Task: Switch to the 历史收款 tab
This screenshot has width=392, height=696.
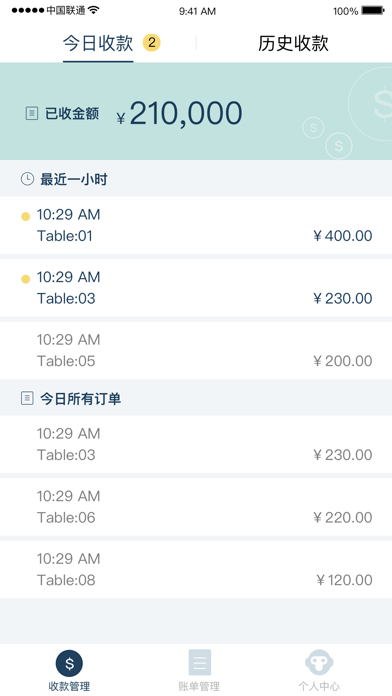Action: [293, 44]
